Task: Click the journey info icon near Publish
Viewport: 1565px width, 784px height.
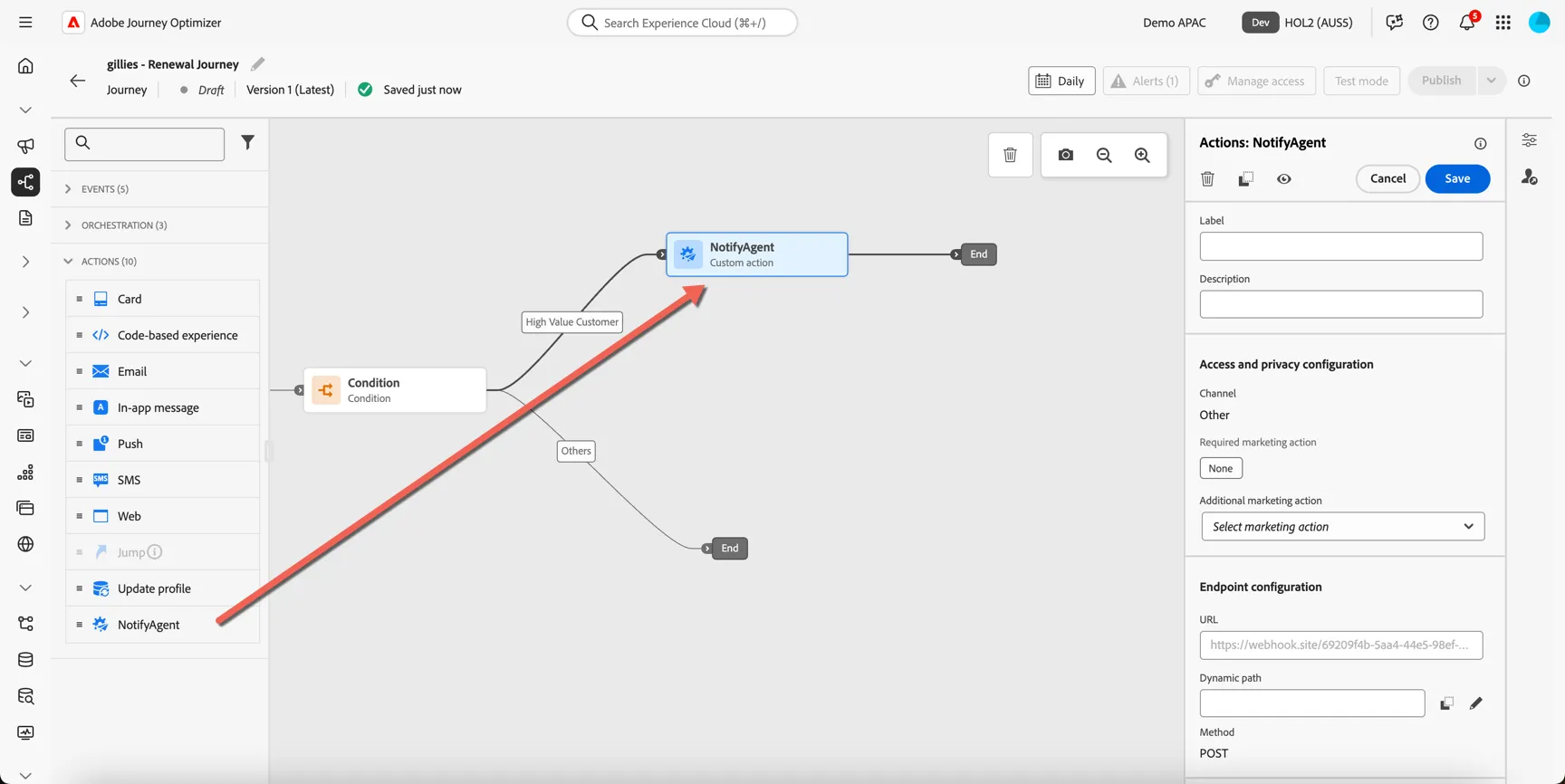Action: click(1524, 81)
